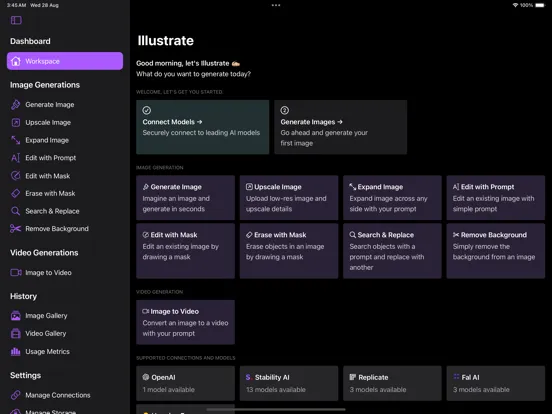Toggle the sidebar panel icon
The height and width of the screenshot is (414, 552).
16,20
